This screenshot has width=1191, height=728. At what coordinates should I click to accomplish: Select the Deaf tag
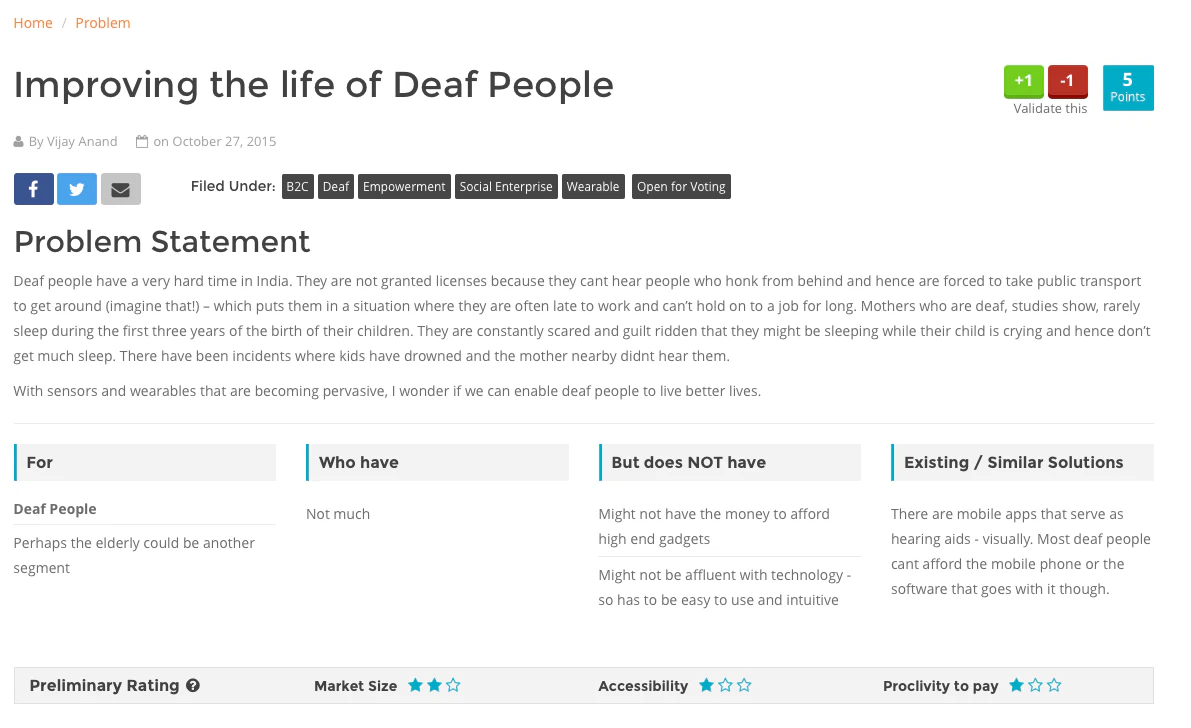pyautogui.click(x=335, y=186)
